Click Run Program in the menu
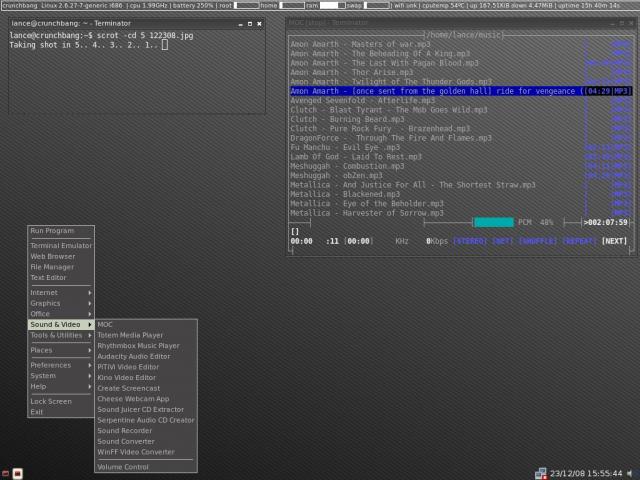640x480 pixels. [x=52, y=231]
